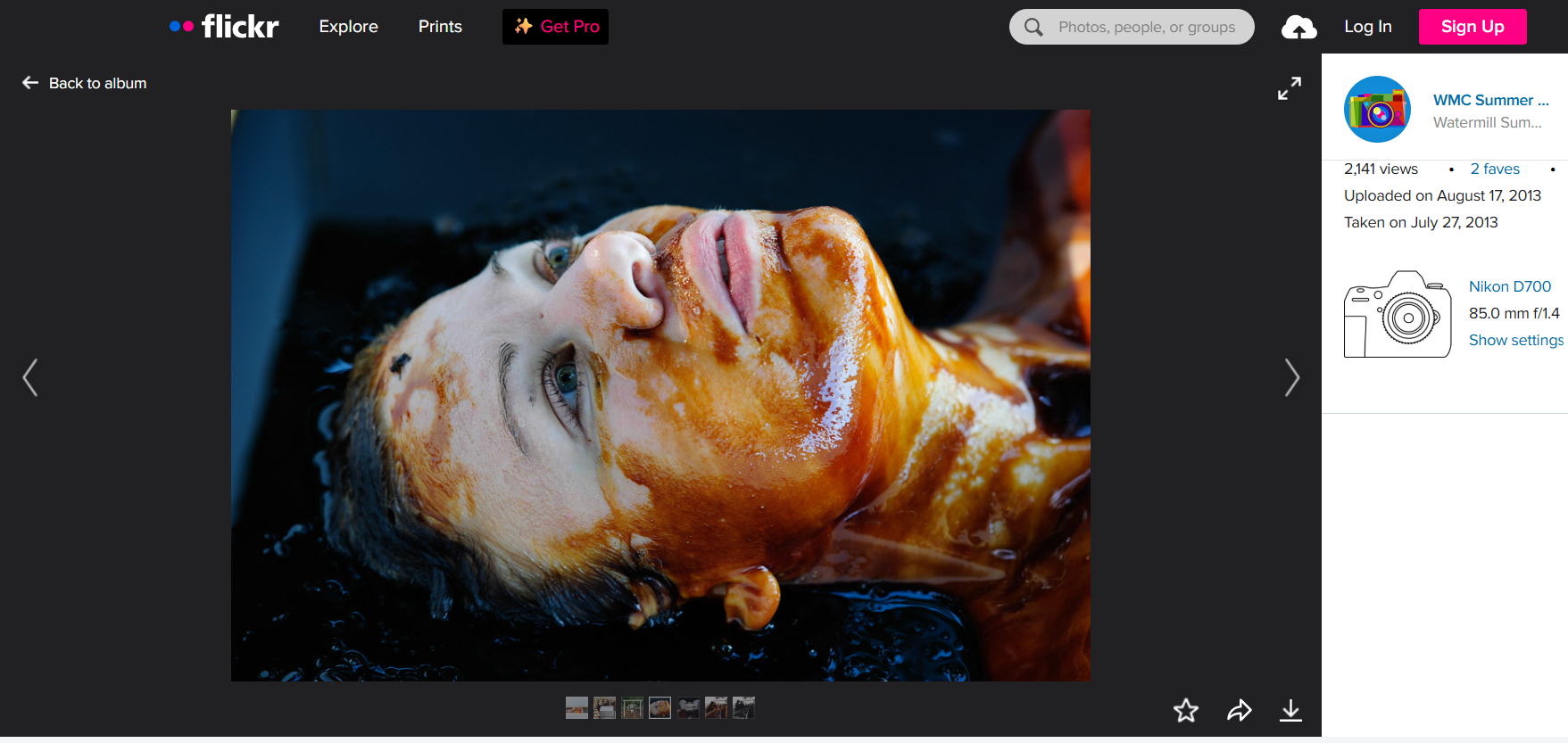Open the Explore menu

348,27
